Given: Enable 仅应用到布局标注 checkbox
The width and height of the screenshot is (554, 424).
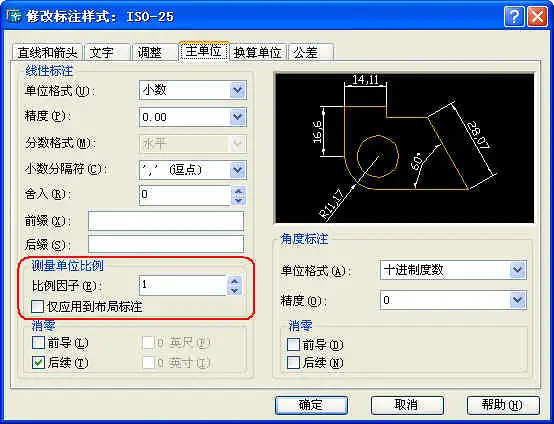Looking at the screenshot, I should tap(37, 307).
